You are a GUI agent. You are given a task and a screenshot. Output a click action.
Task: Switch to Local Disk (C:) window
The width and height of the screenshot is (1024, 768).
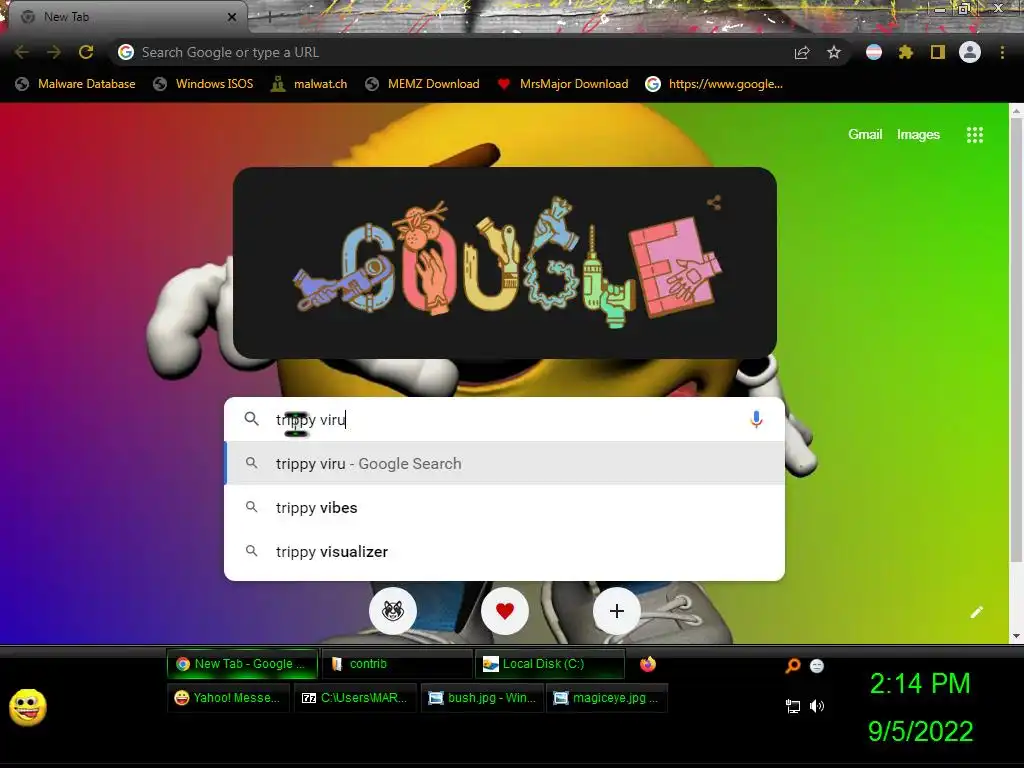click(x=550, y=664)
